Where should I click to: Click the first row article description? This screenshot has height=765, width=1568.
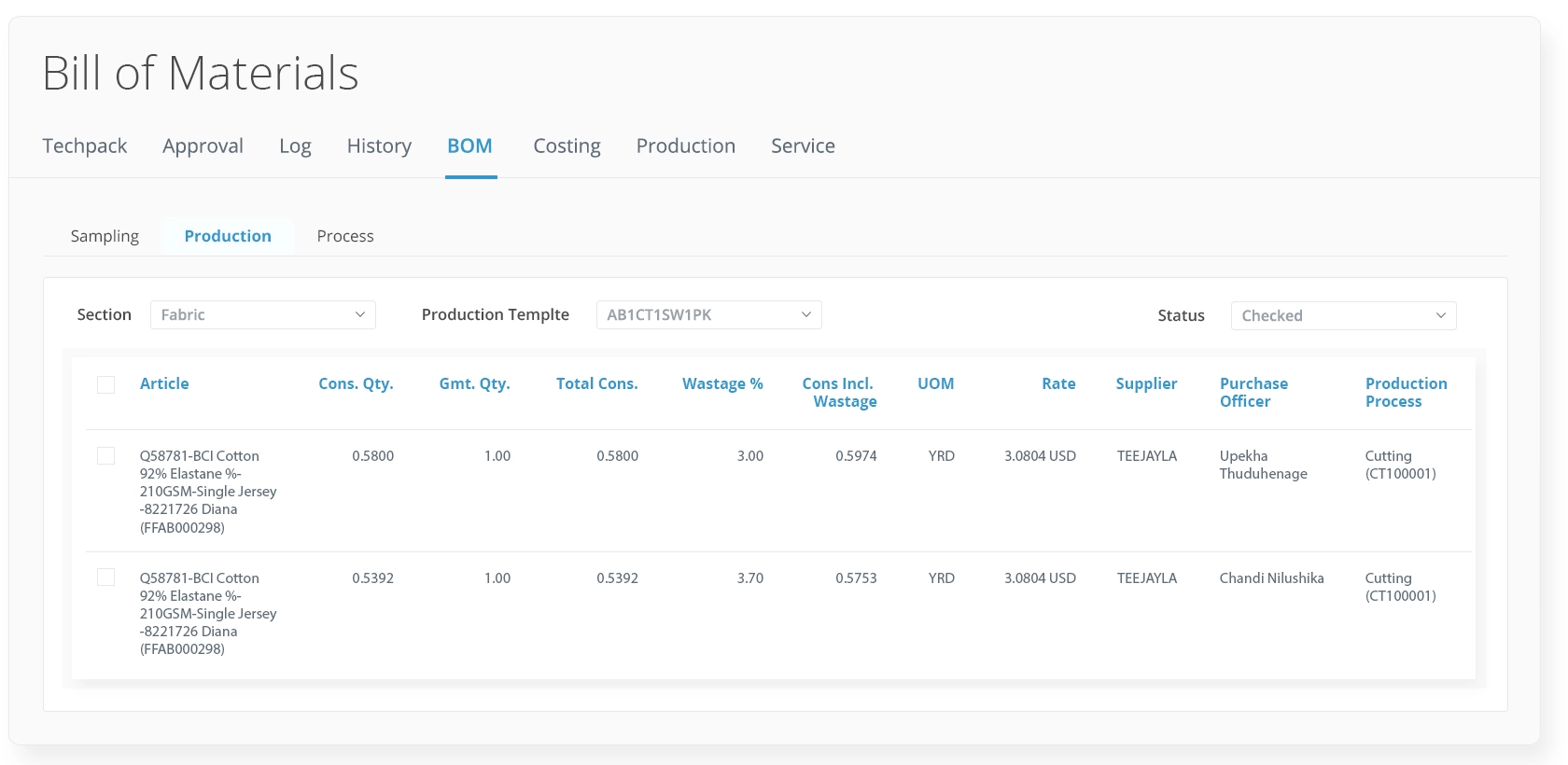click(207, 492)
